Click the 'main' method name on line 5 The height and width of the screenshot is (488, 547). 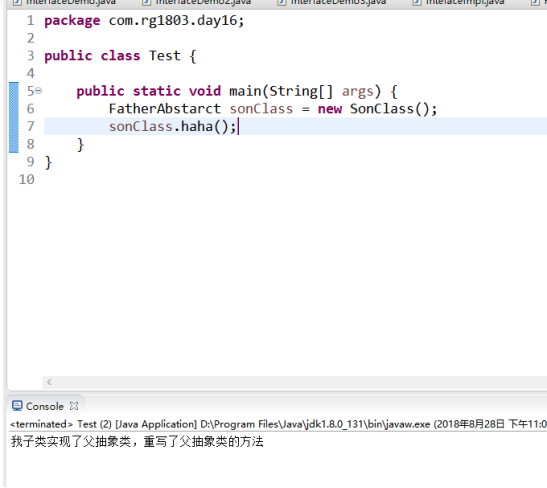click(245, 91)
